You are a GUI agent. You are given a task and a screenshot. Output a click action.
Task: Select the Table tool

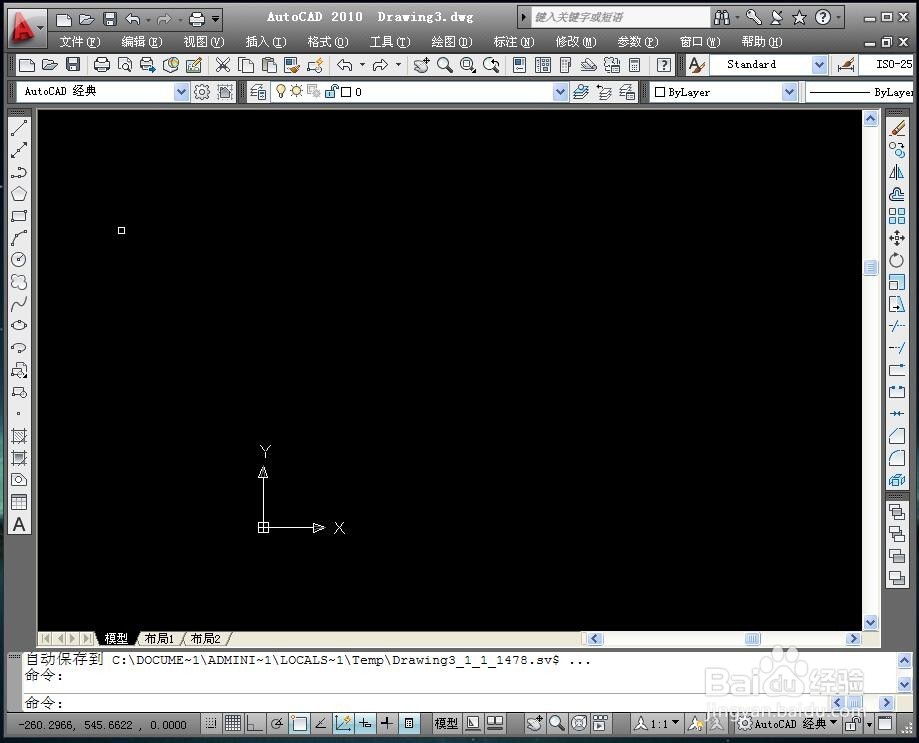coord(19,502)
